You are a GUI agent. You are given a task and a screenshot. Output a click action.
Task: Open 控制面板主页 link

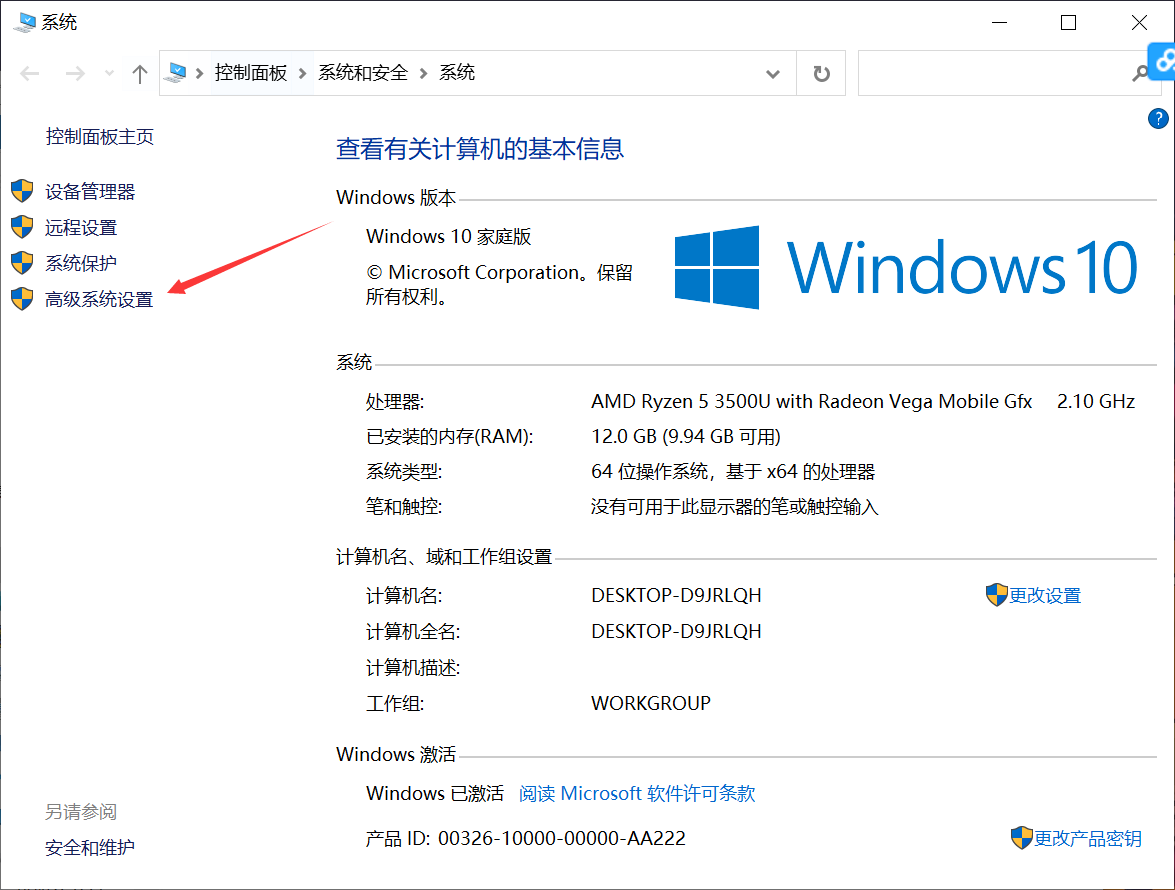[100, 136]
